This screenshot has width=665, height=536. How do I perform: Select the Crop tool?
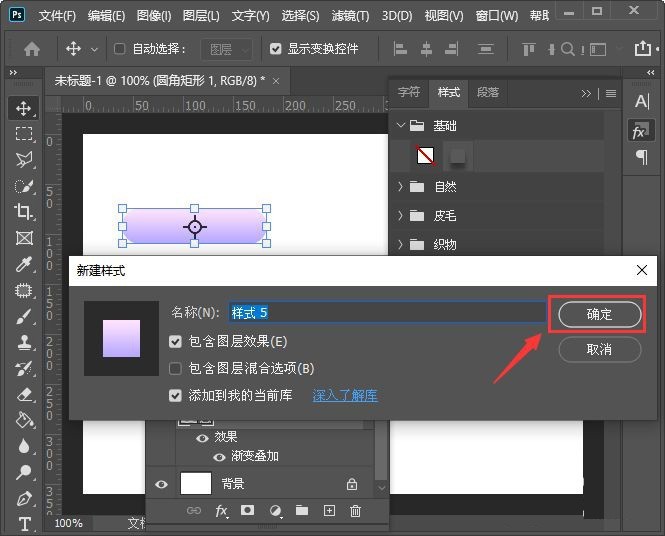tap(24, 211)
